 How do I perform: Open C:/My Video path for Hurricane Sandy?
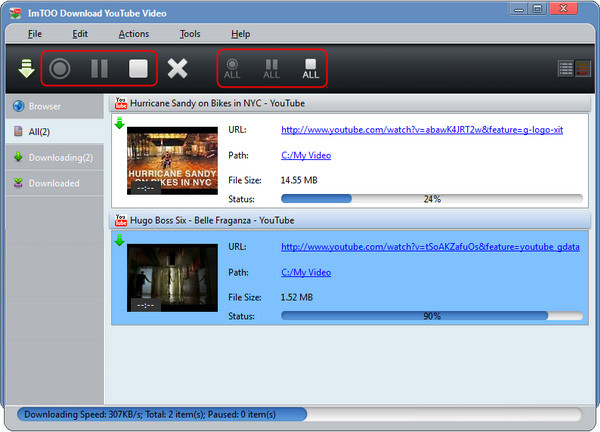306,155
